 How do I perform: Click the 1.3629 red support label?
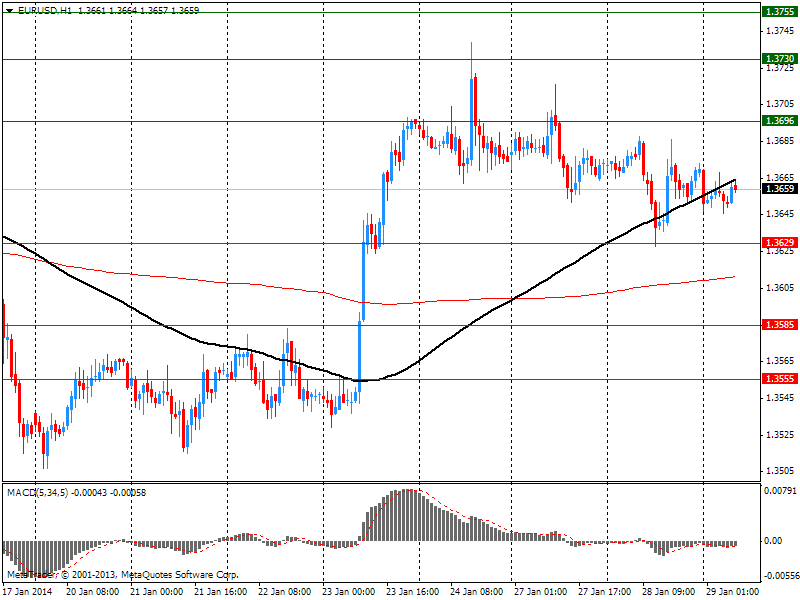click(780, 243)
